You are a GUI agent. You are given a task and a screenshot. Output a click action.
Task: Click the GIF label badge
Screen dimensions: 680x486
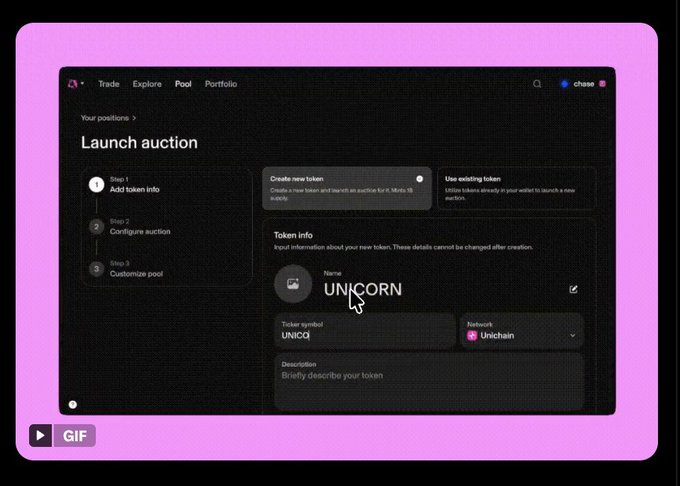point(75,436)
